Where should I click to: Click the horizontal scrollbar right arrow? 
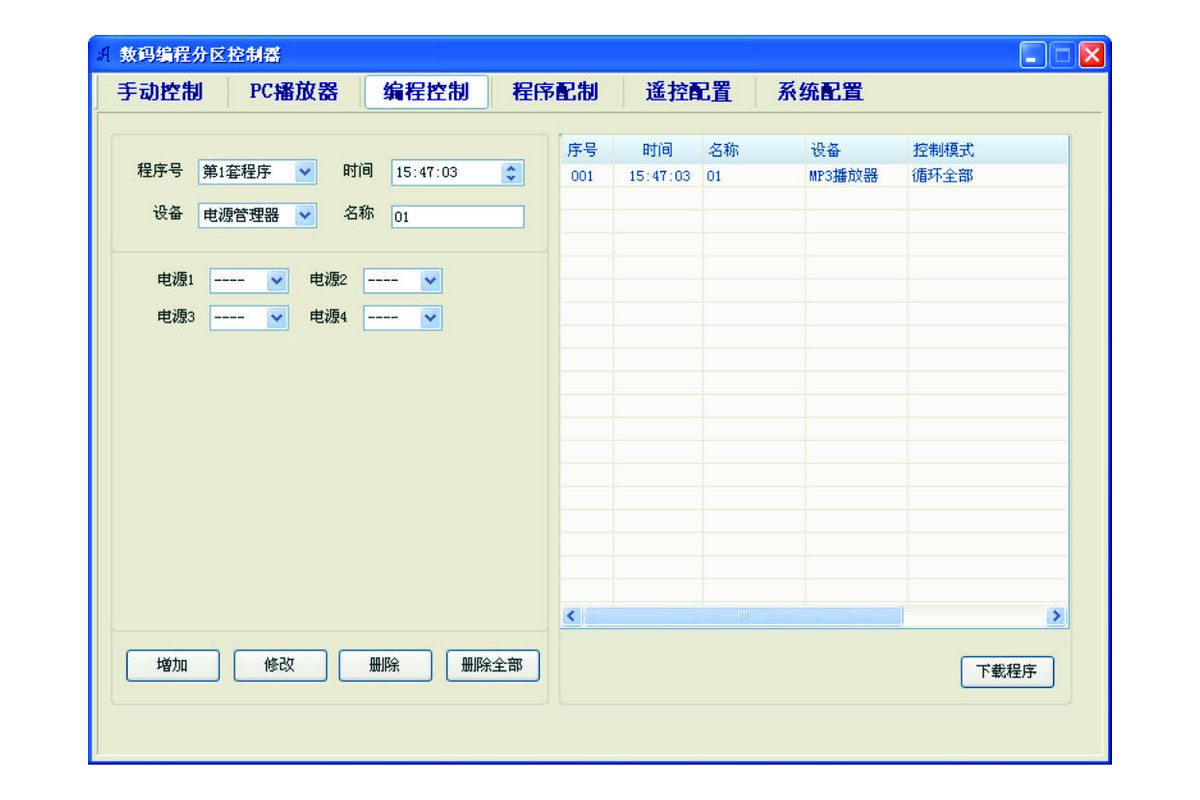(1055, 617)
